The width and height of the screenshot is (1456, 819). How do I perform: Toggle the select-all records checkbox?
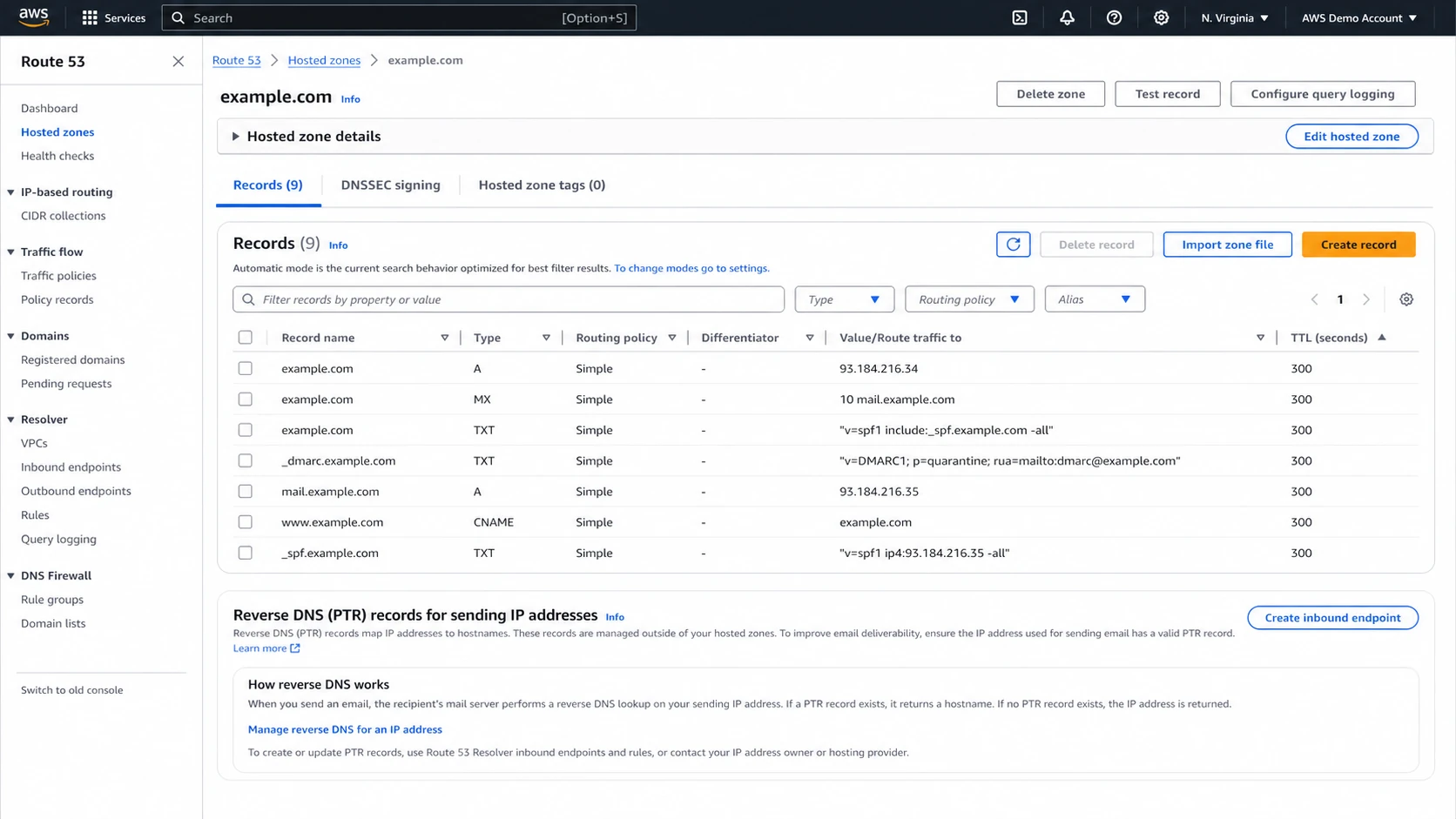(246, 338)
